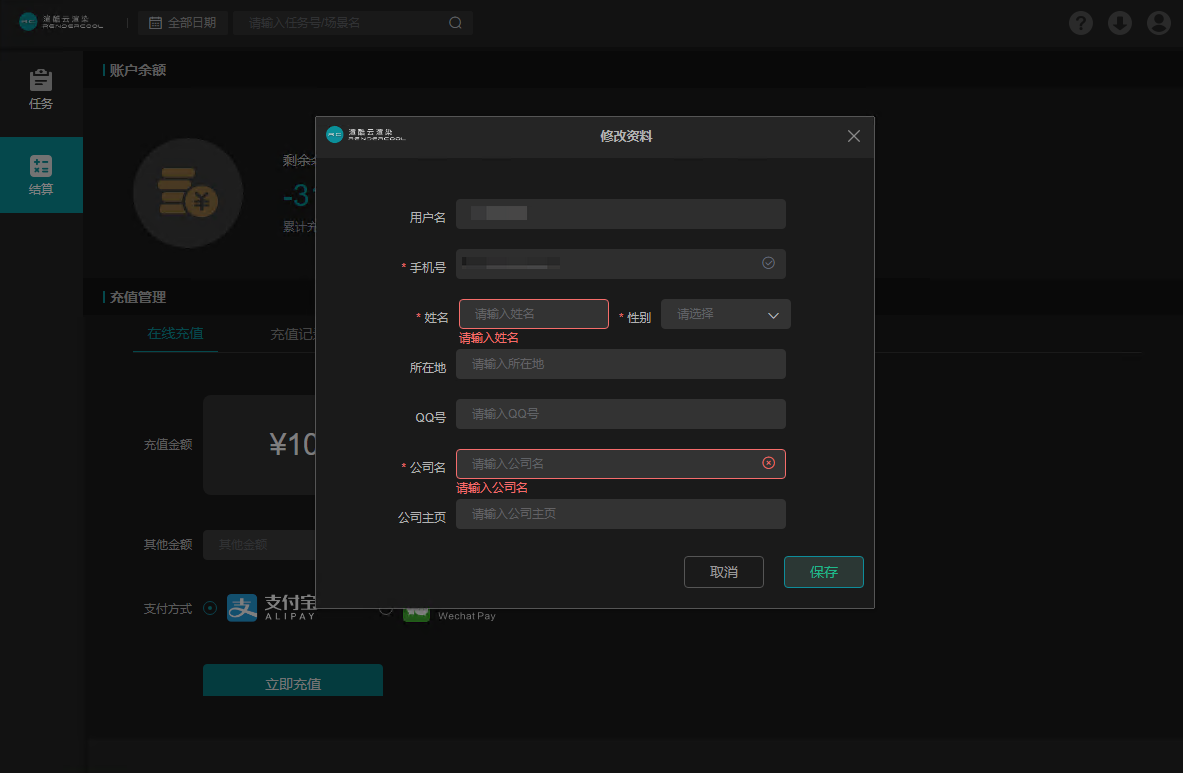The height and width of the screenshot is (773, 1183).
Task: Click the help question mark icon
Action: point(1080,23)
